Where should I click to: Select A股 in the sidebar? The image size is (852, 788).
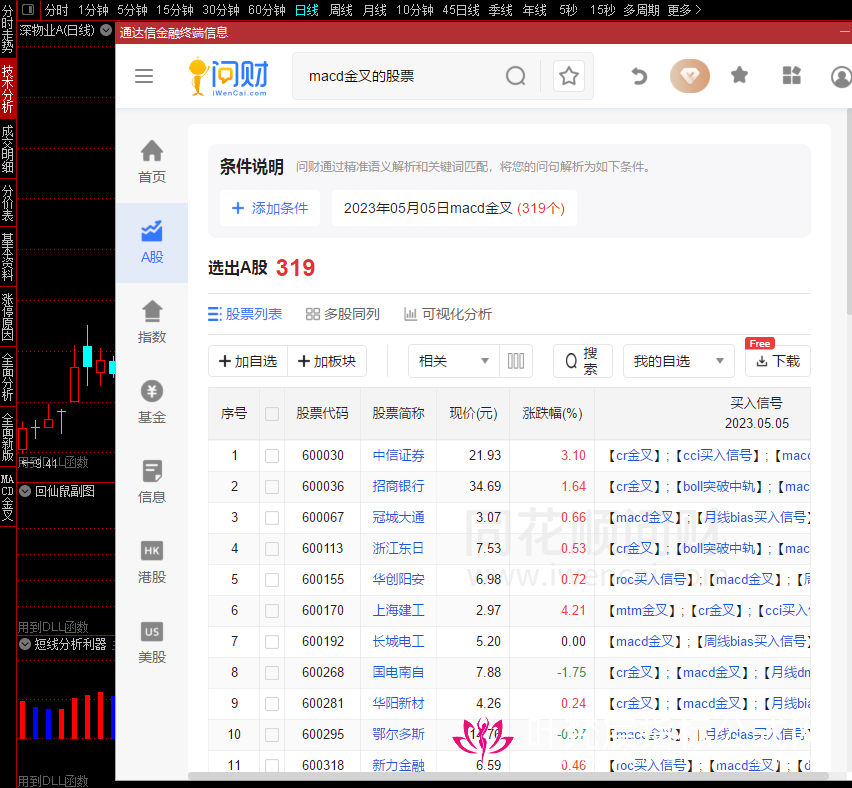152,243
